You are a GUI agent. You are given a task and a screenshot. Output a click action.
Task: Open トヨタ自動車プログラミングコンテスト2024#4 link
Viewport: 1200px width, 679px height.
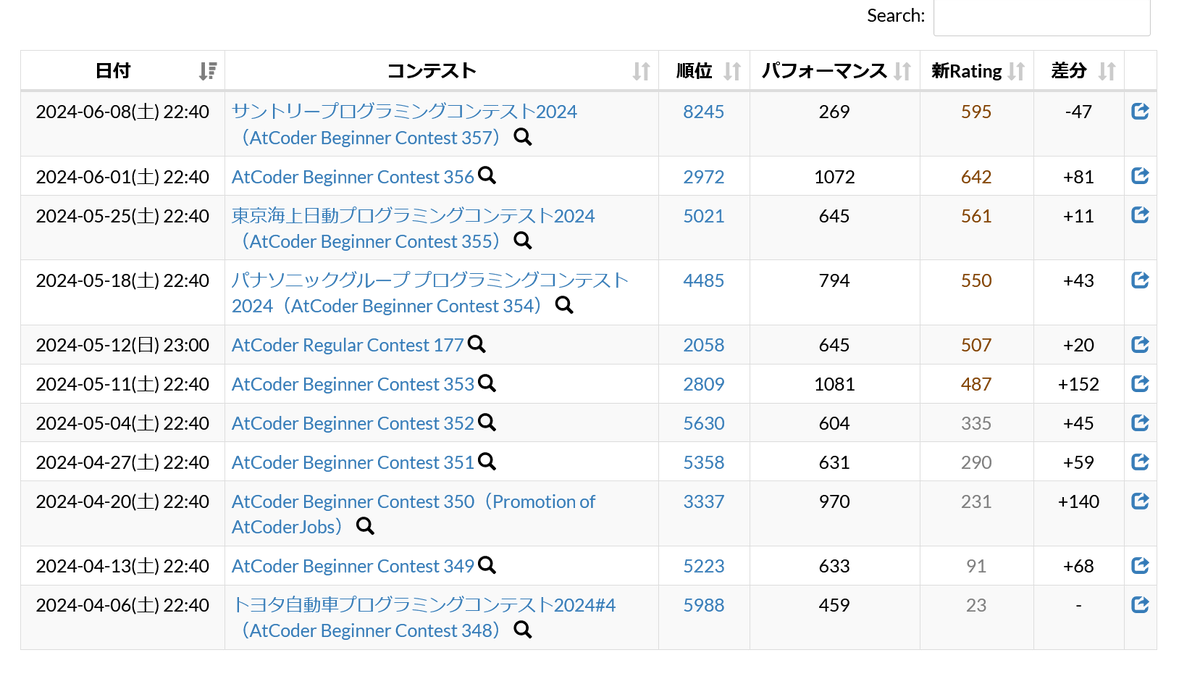click(x=424, y=618)
